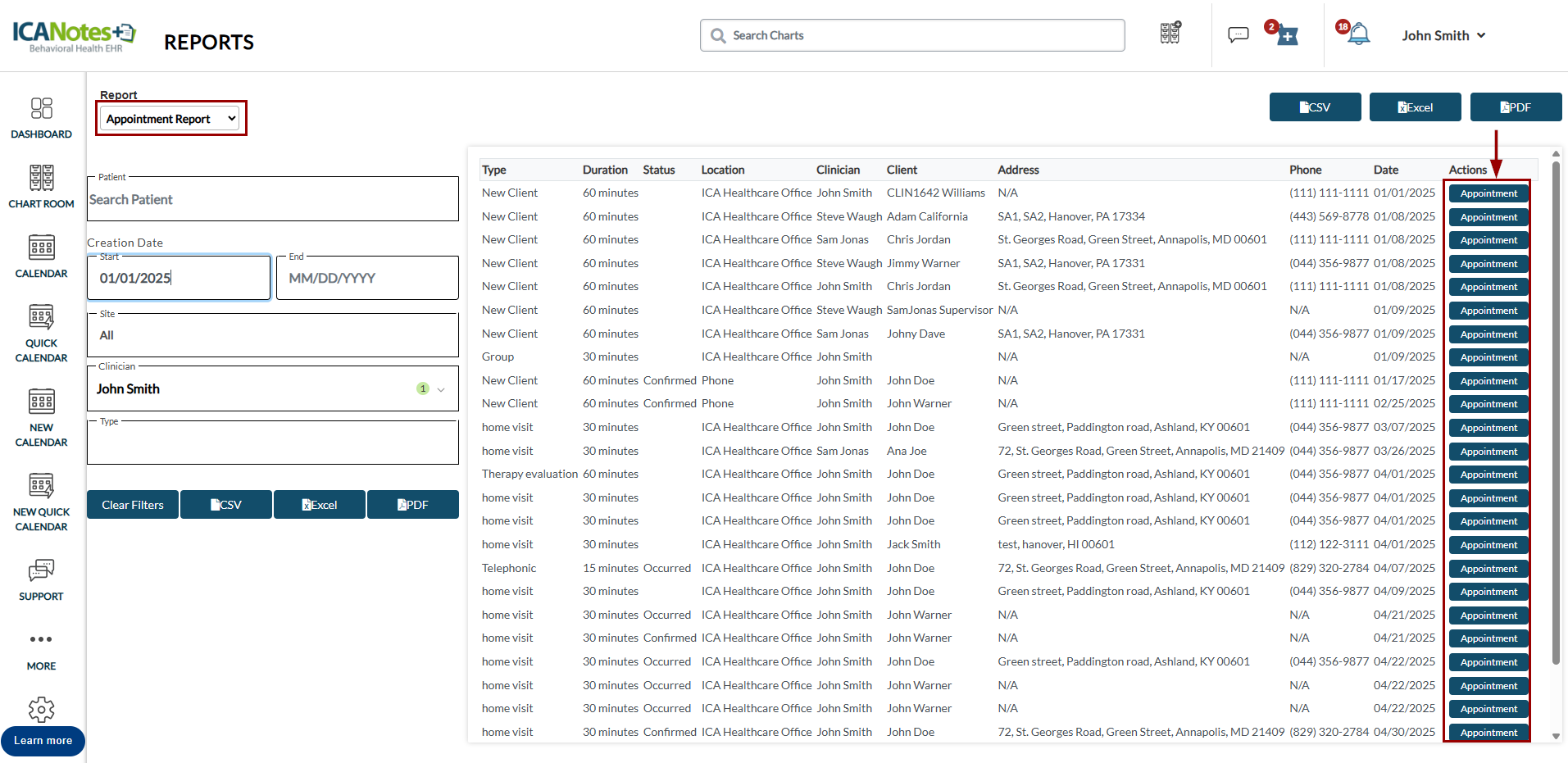Switch to Calendar in sidebar
This screenshot has width=1568, height=763.
[x=41, y=257]
